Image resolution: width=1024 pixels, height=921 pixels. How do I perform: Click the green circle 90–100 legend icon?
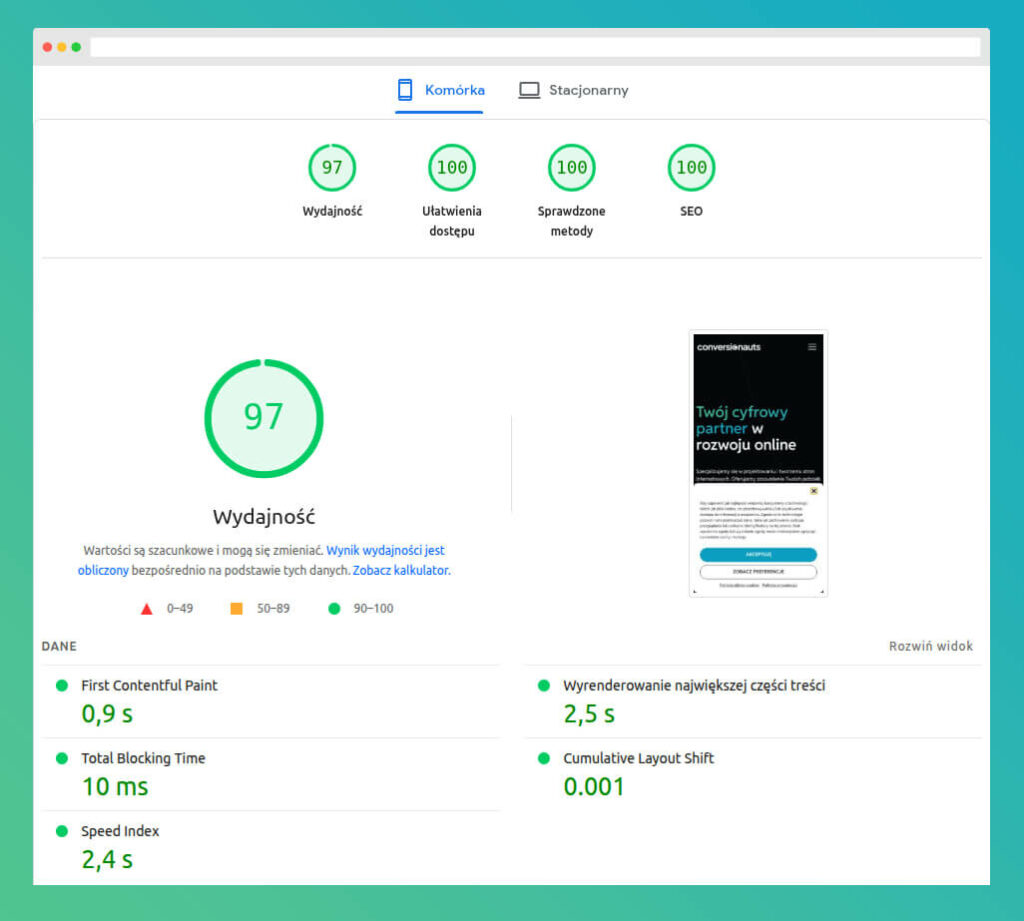tap(334, 608)
